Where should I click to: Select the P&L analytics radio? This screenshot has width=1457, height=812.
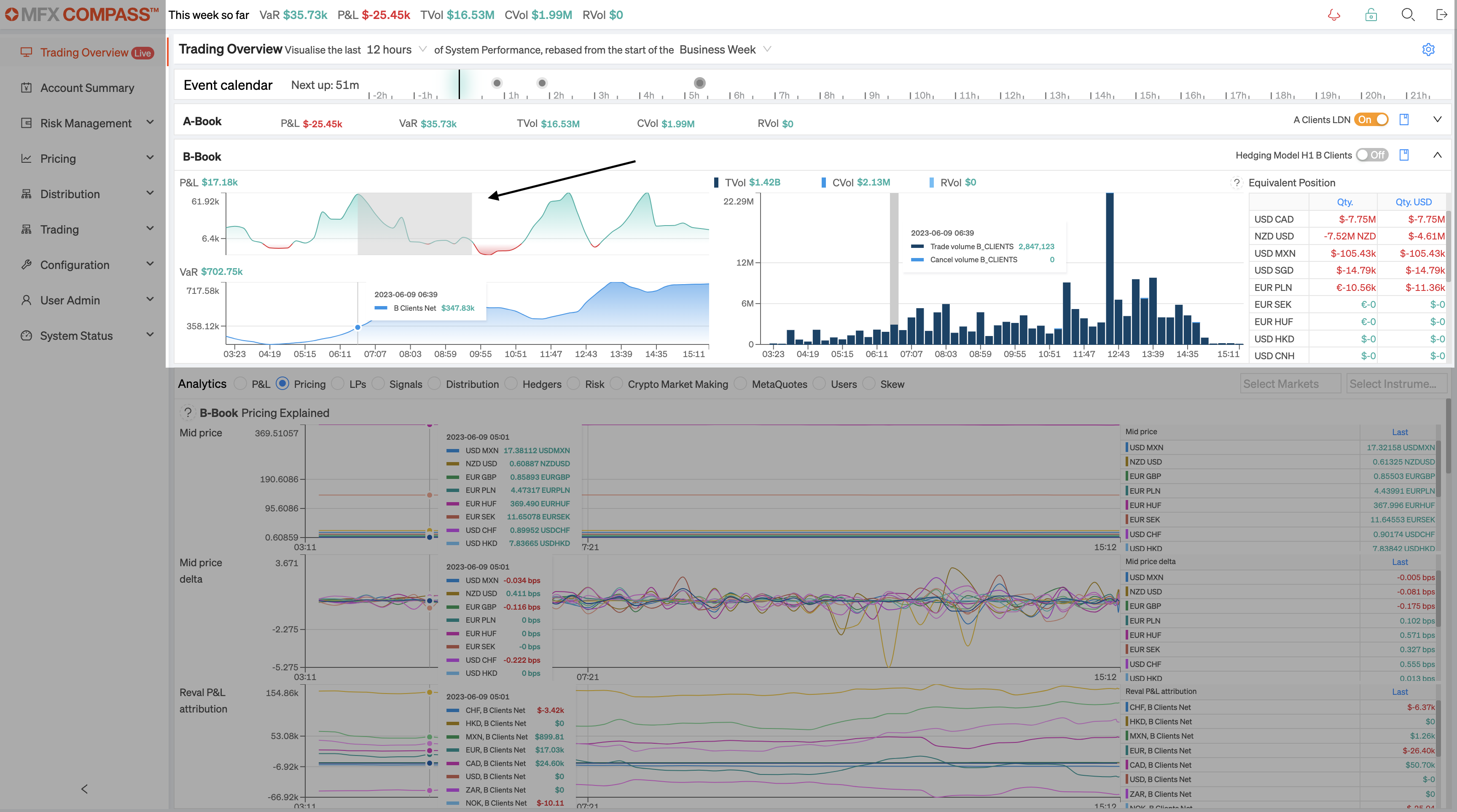(x=240, y=383)
